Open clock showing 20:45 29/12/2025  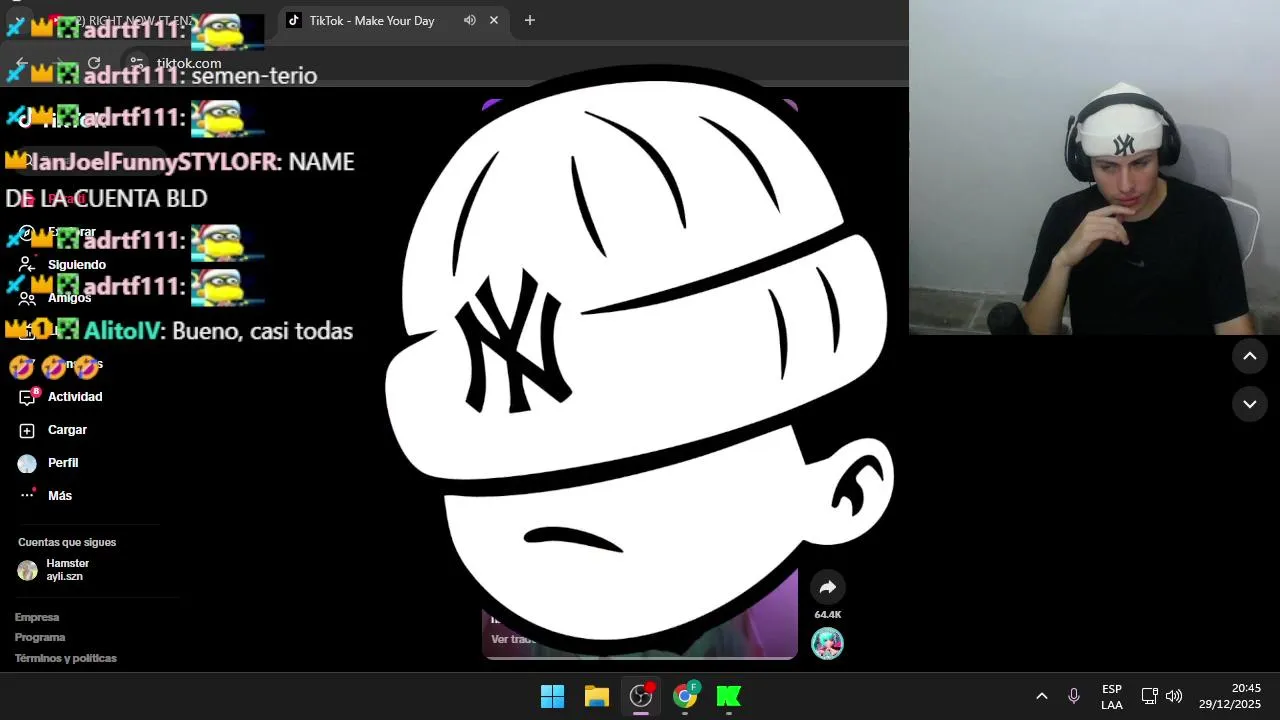[x=1230, y=696]
